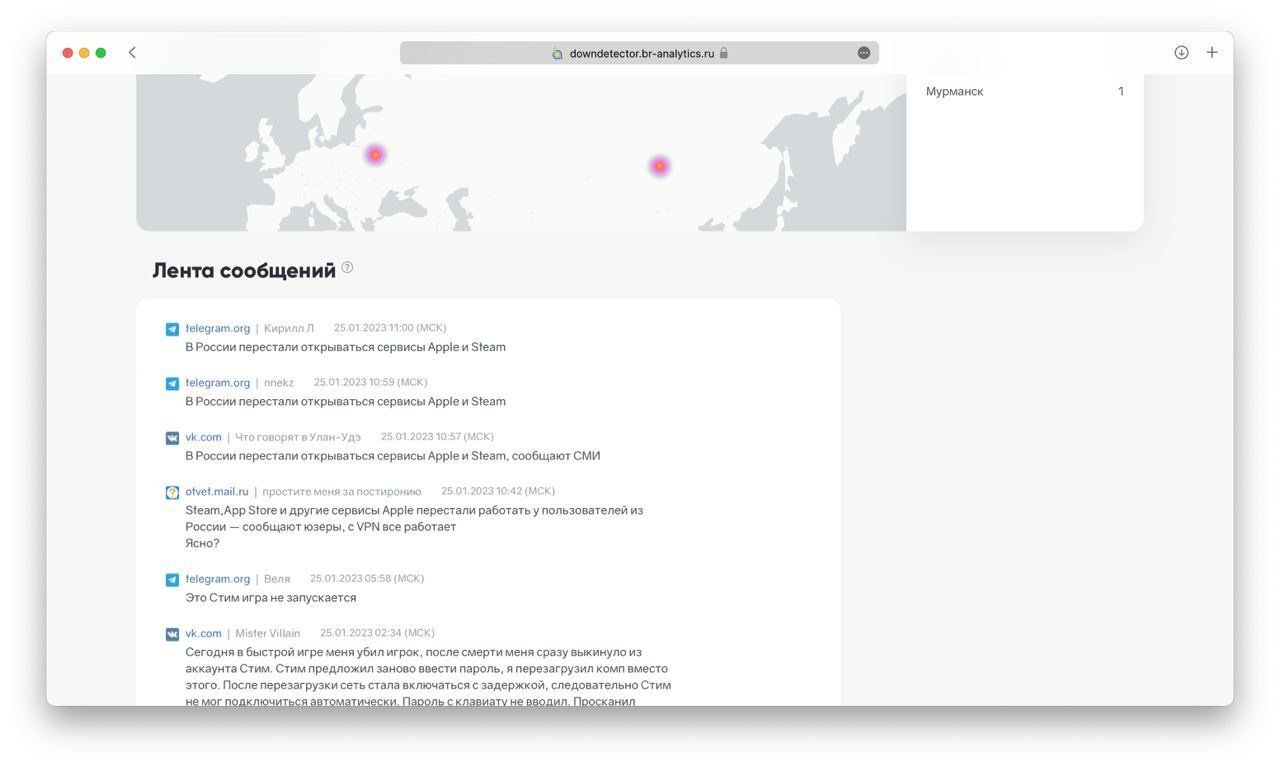Click VK icon next to Mister Villain
The image size is (1280, 767).
pyautogui.click(x=172, y=634)
